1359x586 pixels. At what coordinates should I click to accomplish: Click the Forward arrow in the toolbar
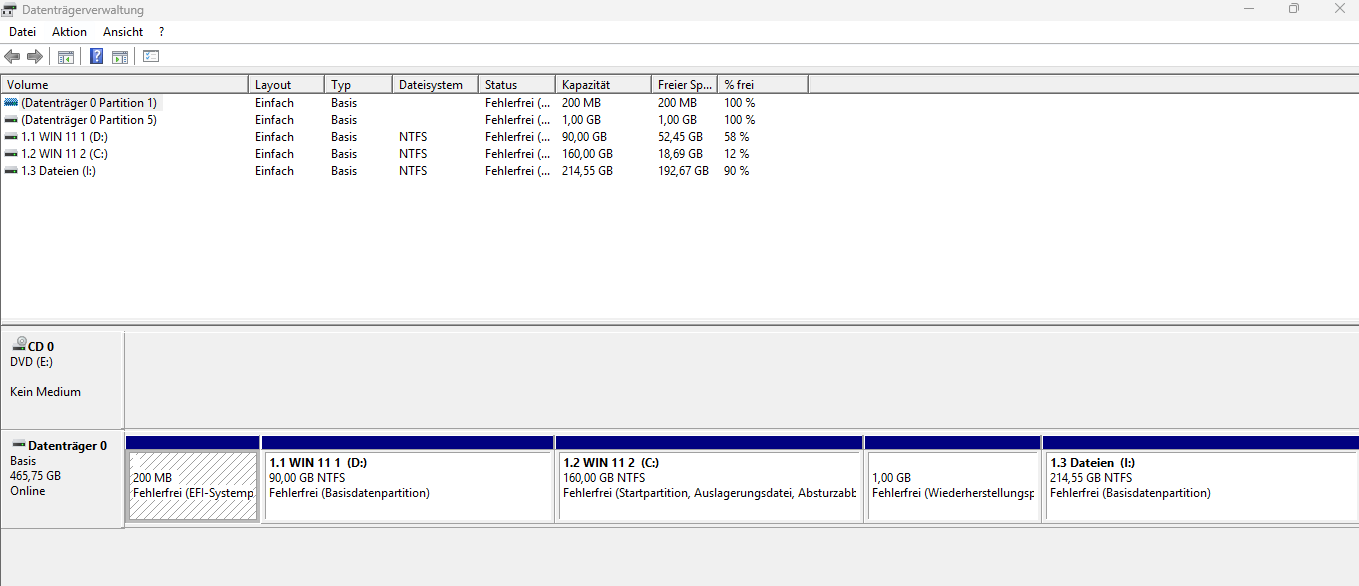point(35,57)
